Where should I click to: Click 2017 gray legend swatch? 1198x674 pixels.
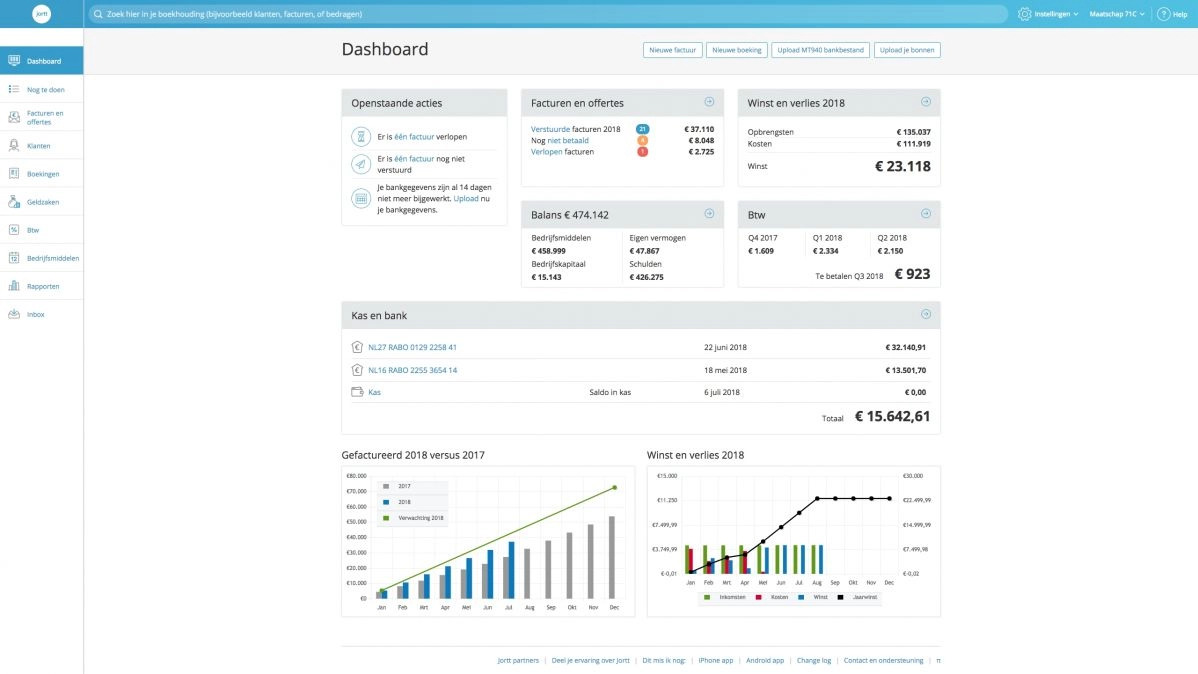(386, 487)
